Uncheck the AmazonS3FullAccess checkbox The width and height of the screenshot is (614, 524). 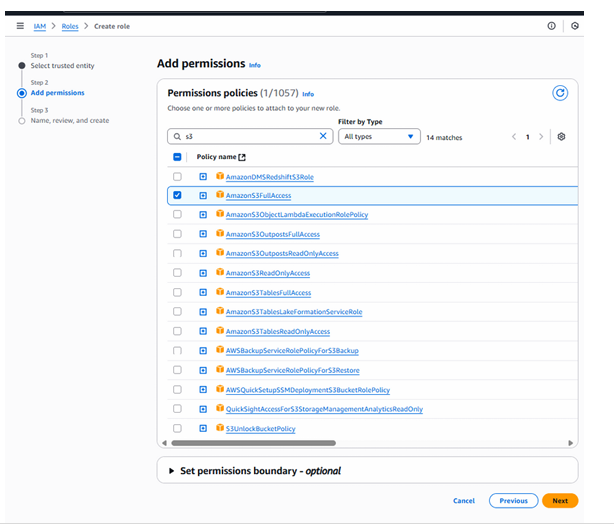177,195
